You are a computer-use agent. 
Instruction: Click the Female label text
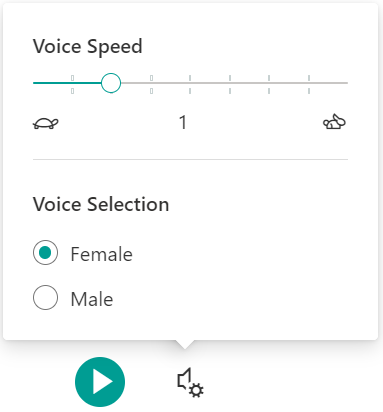tap(102, 254)
